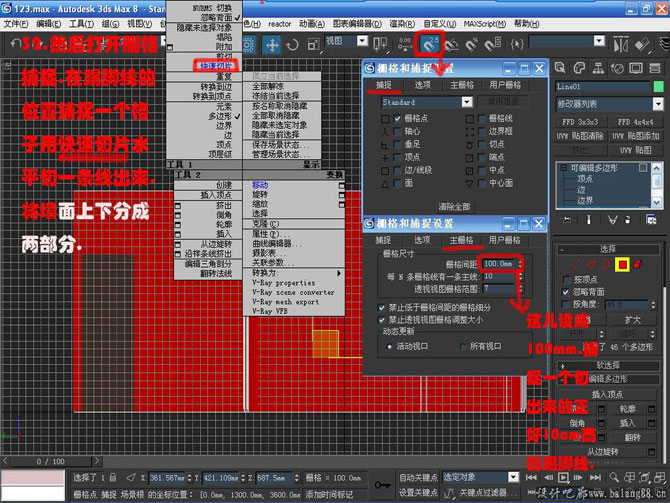This screenshot has height=503, width=670.
Task: Click the key mode toggle key icon
Action: click(382, 485)
